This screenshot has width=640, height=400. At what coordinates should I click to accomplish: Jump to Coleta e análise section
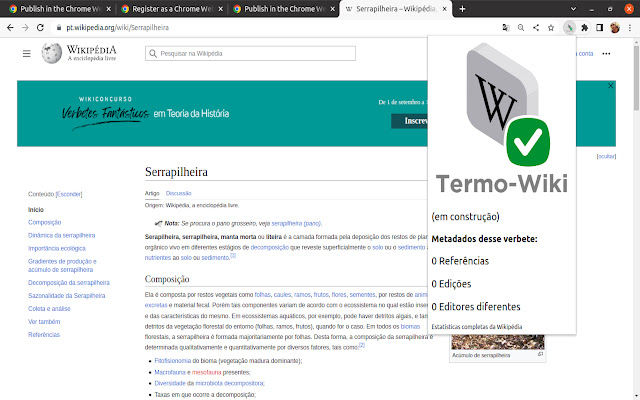pos(49,309)
